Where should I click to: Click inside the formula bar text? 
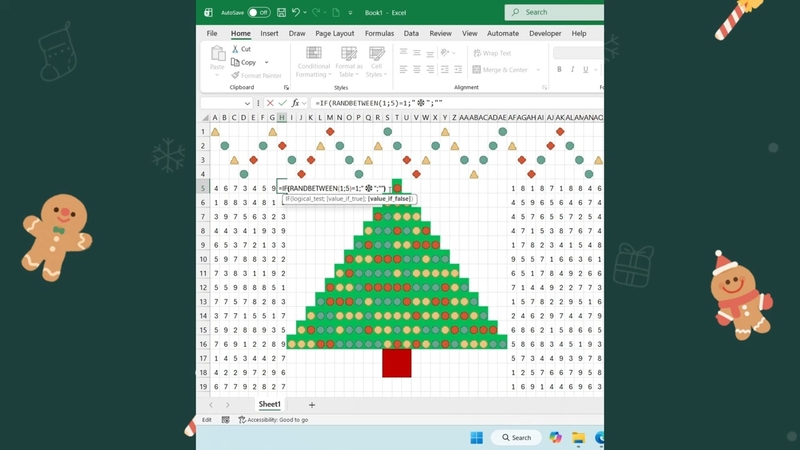click(x=457, y=103)
